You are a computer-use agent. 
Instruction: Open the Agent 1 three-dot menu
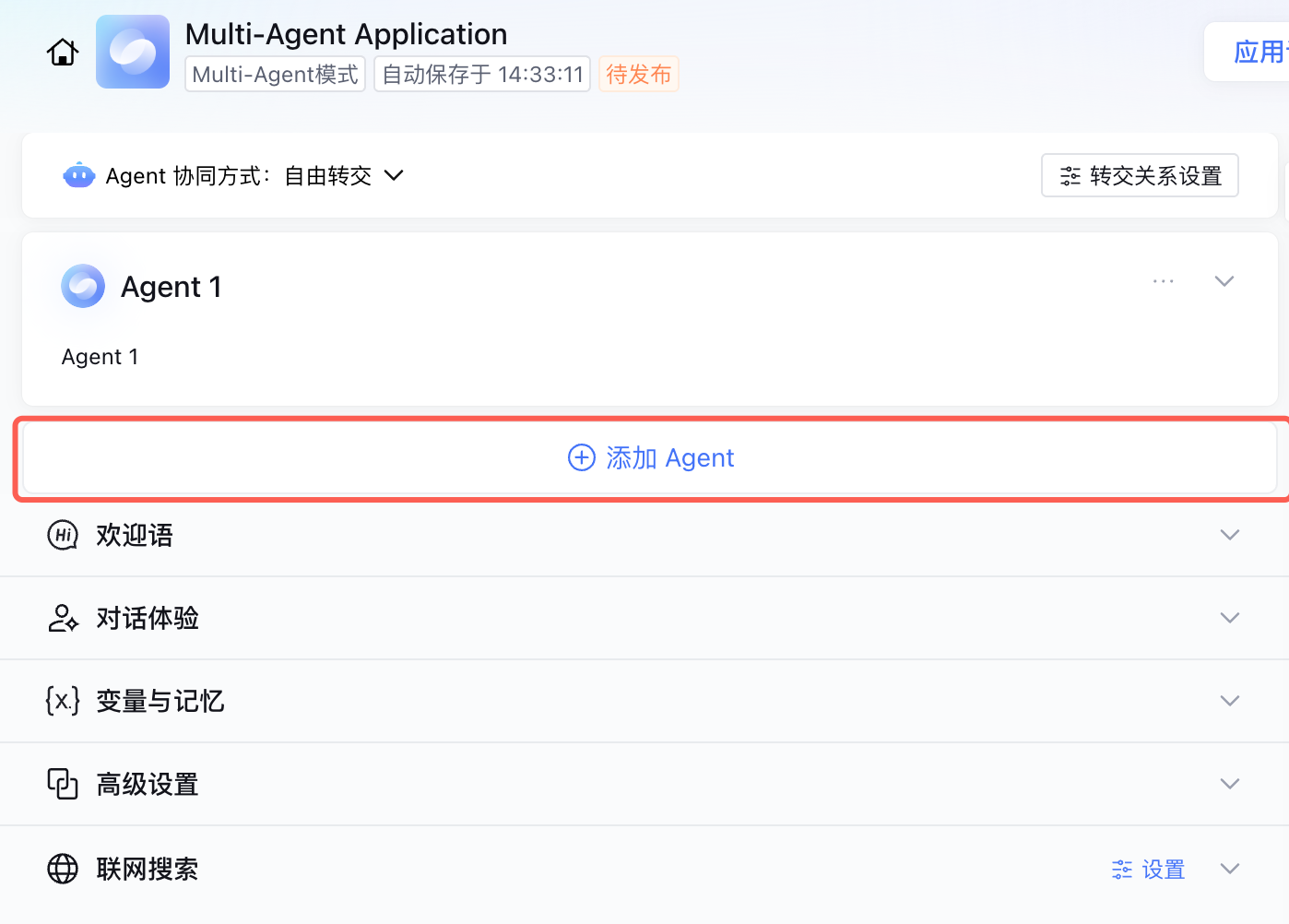coord(1164,281)
